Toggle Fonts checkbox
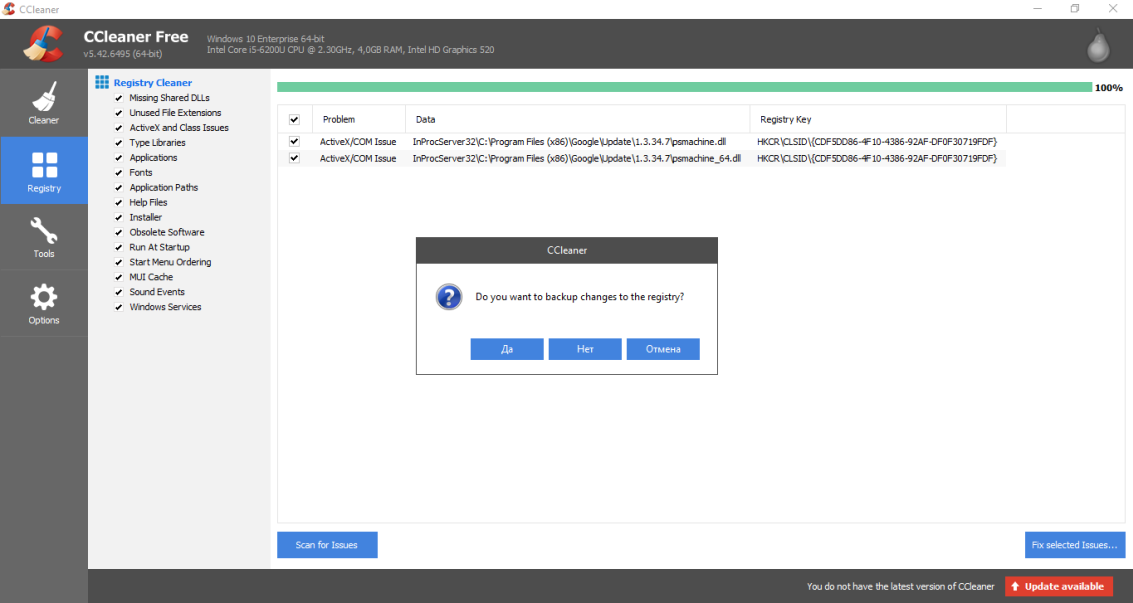The image size is (1133, 603). [119, 173]
